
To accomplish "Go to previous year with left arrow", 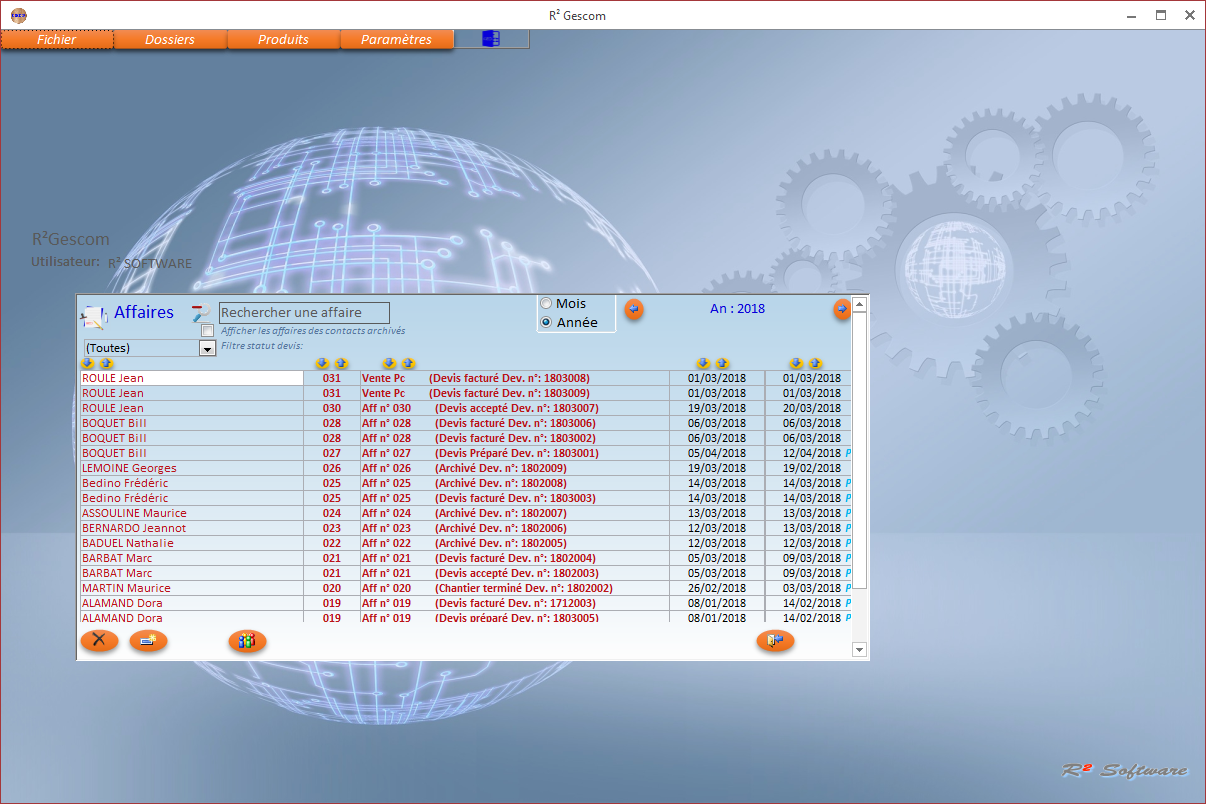I will click(634, 309).
